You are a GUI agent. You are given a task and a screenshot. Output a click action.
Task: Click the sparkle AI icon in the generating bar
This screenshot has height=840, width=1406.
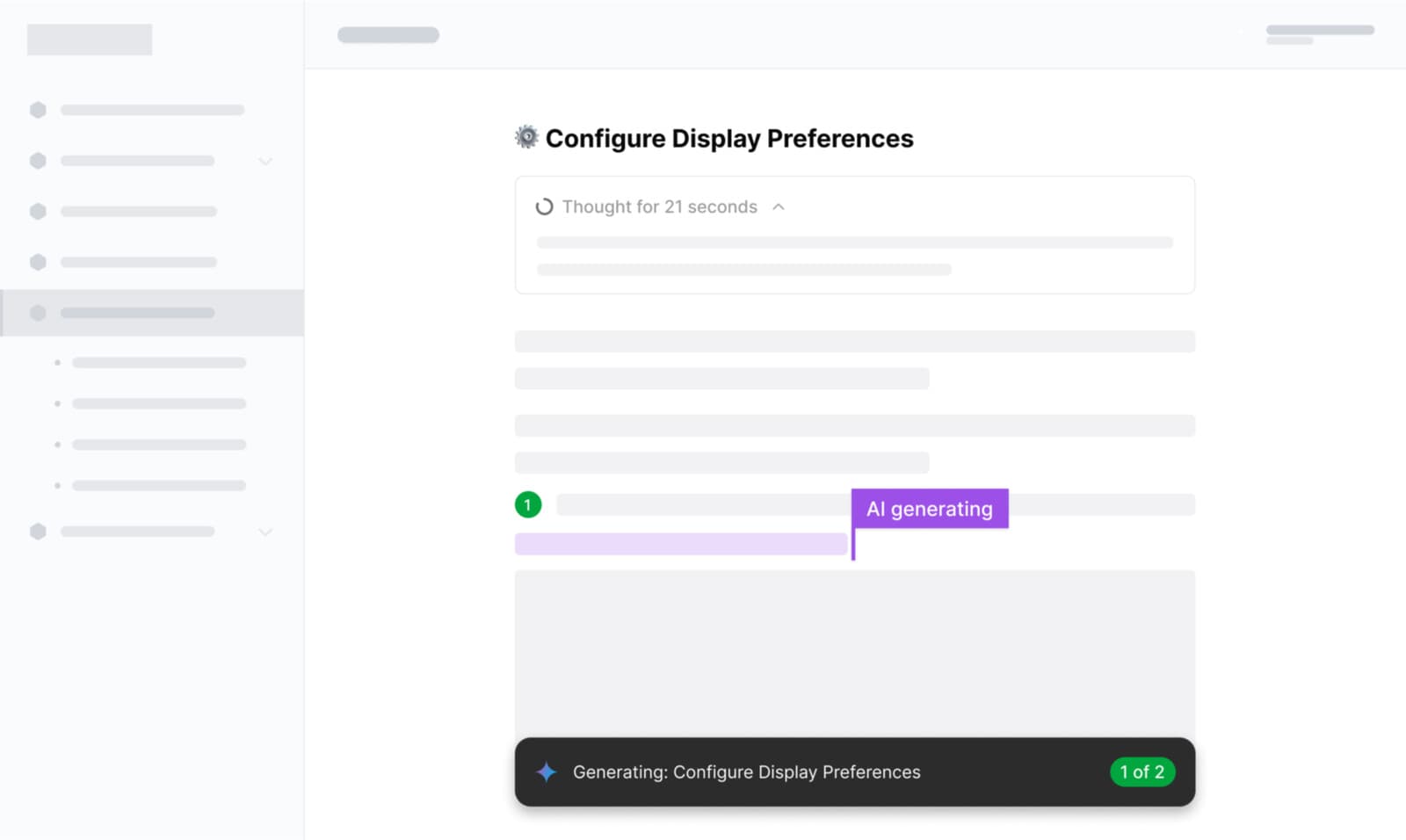(x=547, y=772)
